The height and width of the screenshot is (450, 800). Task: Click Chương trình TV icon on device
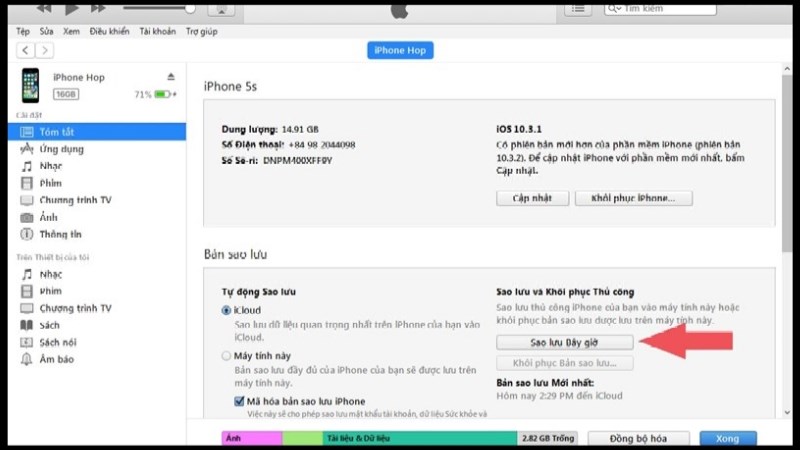click(x=27, y=308)
